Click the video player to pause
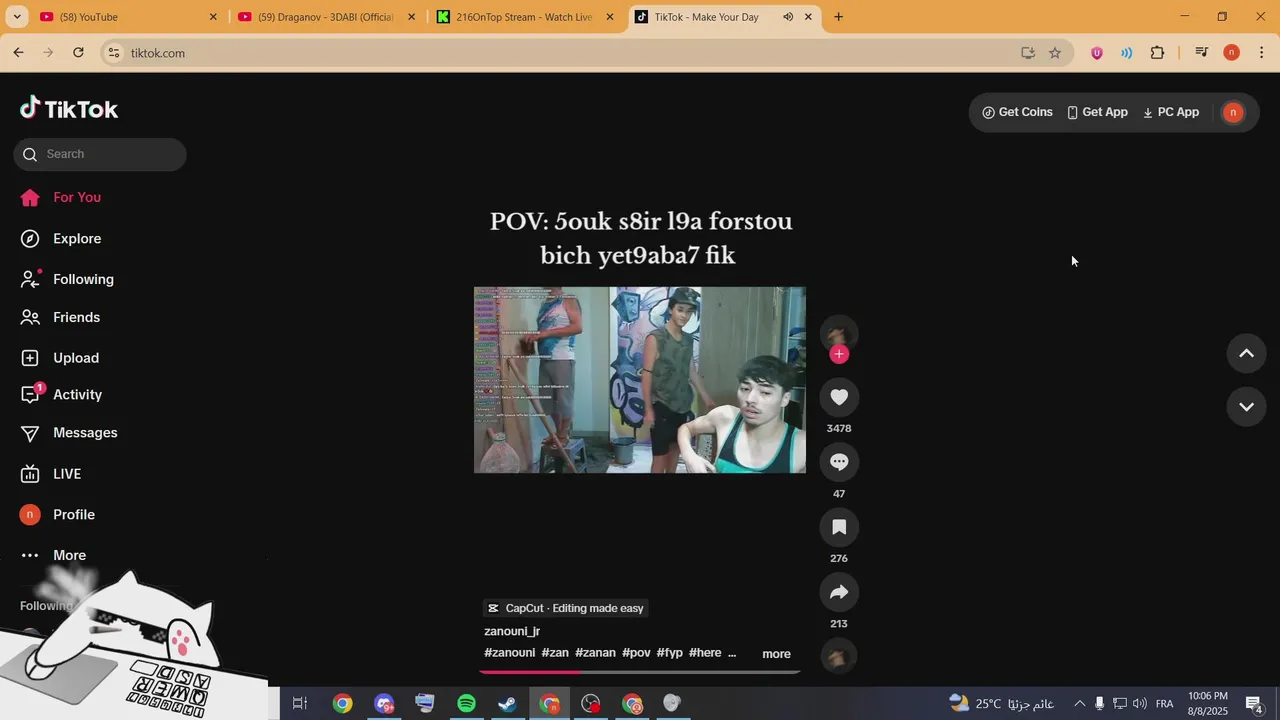Image resolution: width=1280 pixels, height=720 pixels. click(x=640, y=380)
